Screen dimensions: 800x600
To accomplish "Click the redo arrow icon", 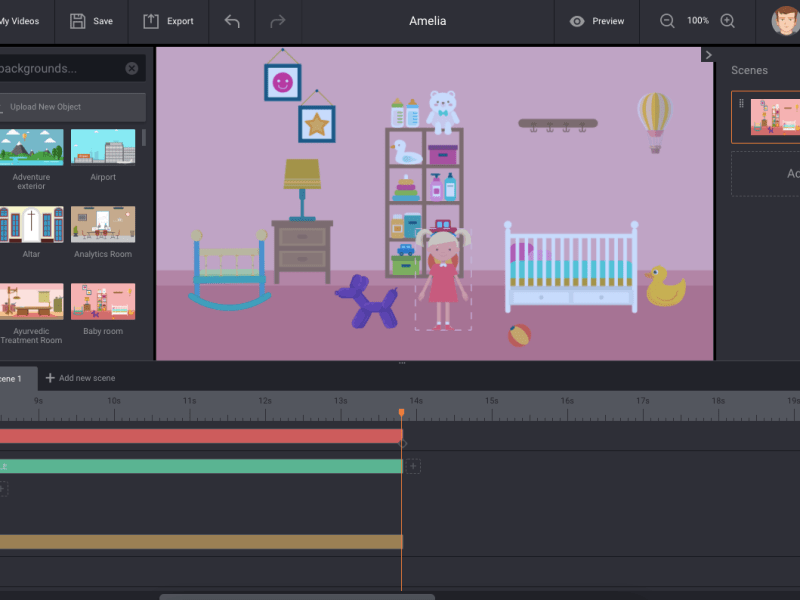I will coord(278,21).
